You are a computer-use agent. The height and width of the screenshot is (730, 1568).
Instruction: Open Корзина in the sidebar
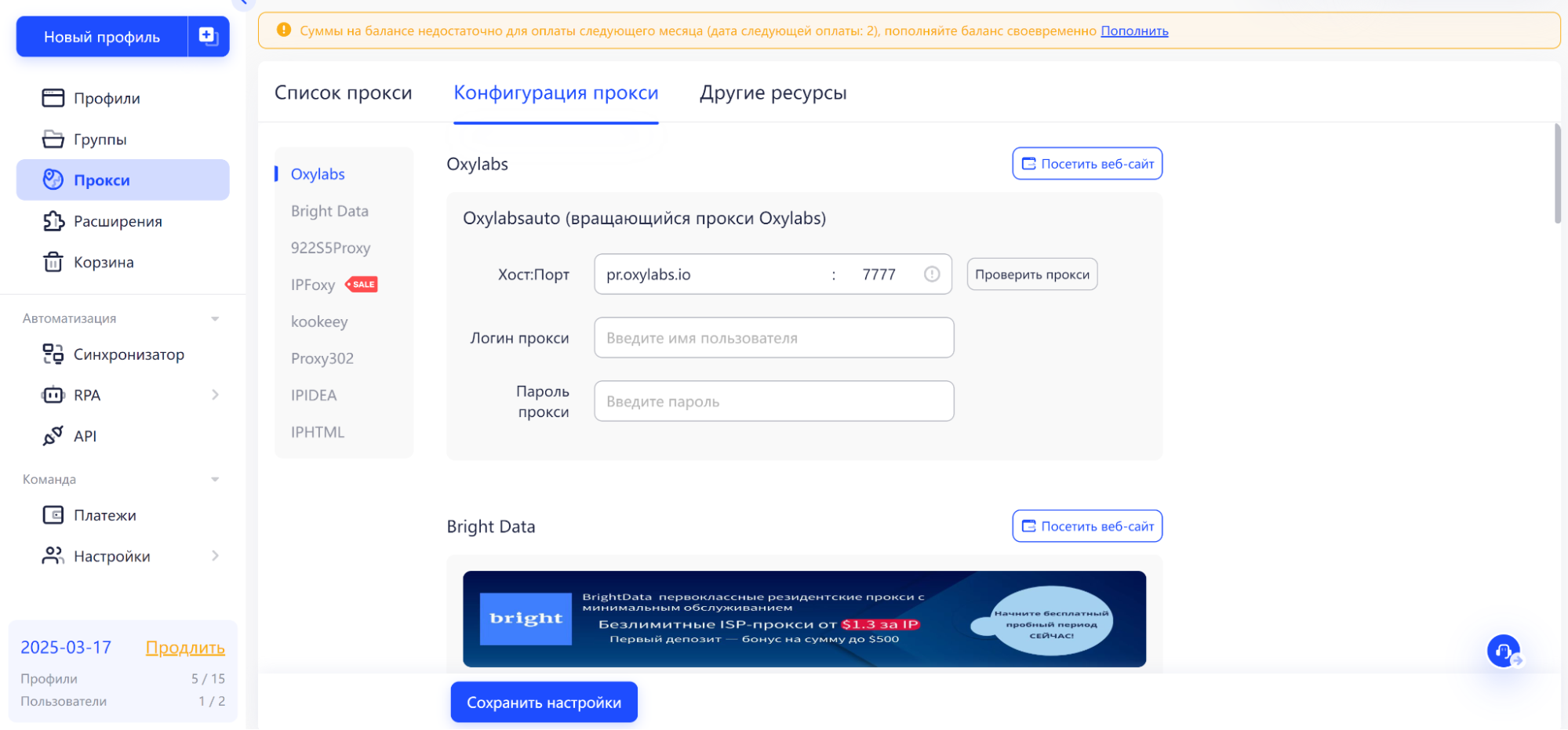pyautogui.click(x=104, y=262)
